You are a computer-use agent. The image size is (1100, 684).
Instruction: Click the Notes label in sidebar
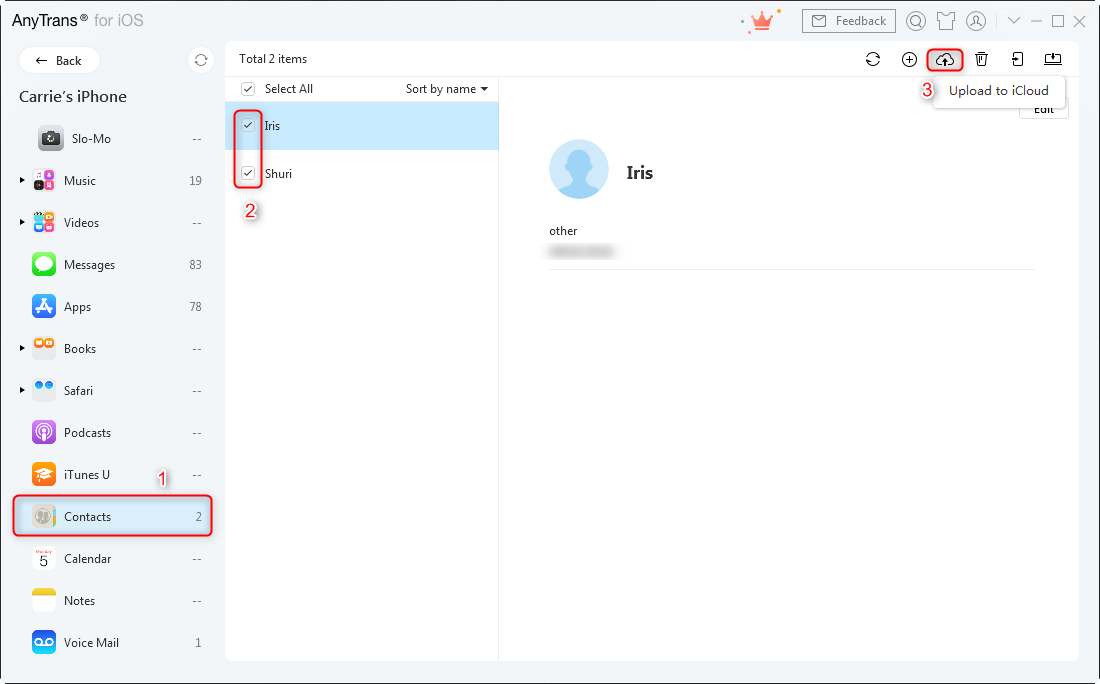(79, 601)
